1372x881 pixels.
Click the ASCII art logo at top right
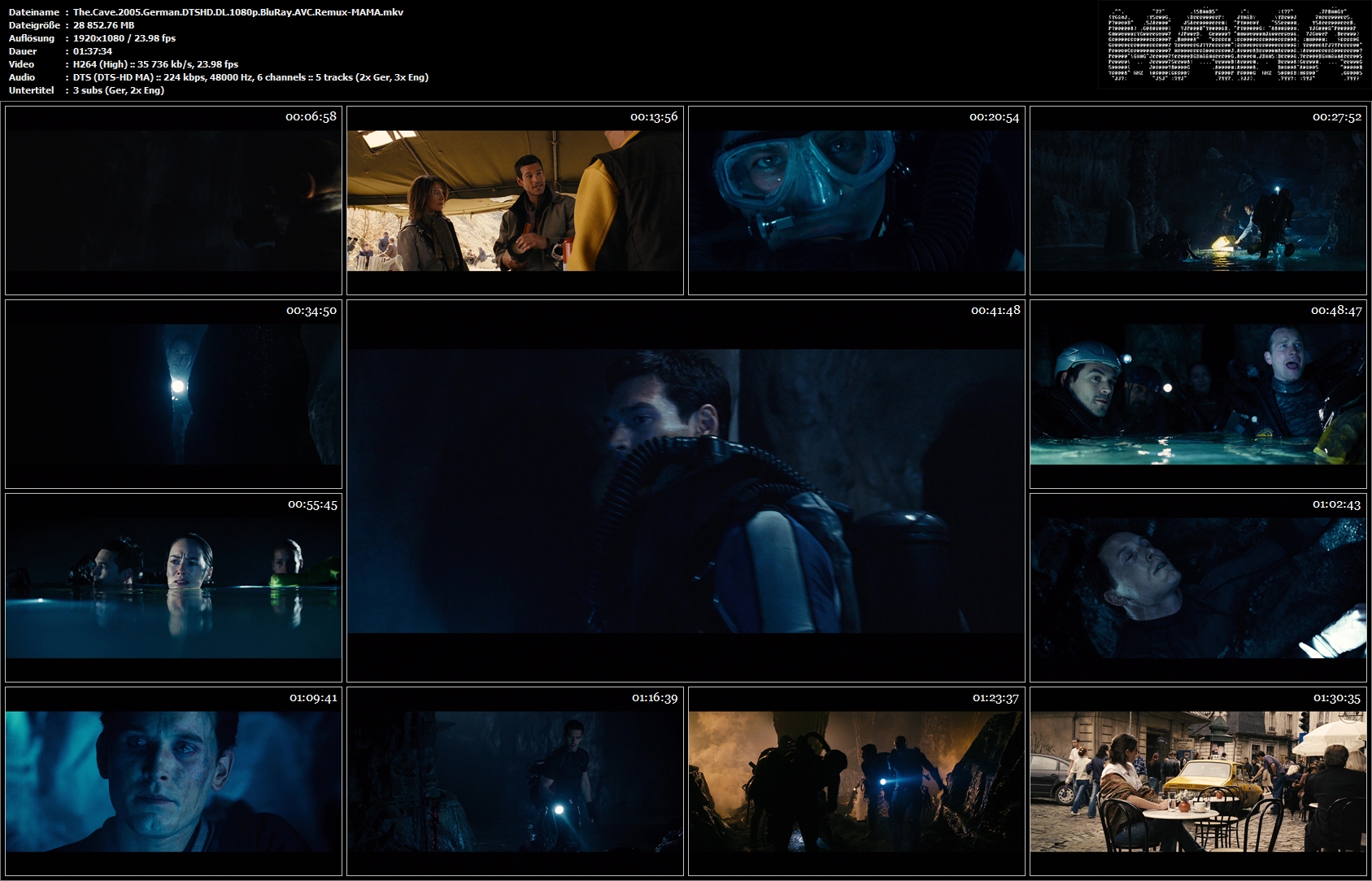point(1235,44)
